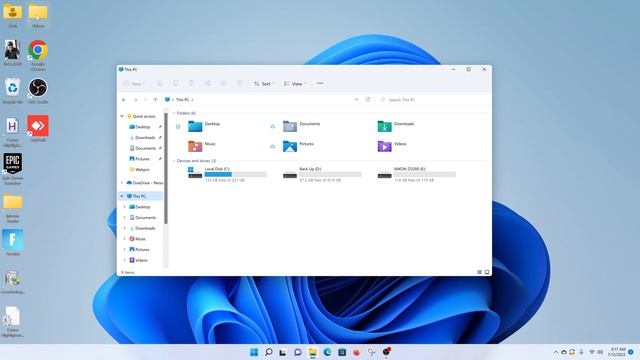Open the Sort dropdown

pos(264,84)
